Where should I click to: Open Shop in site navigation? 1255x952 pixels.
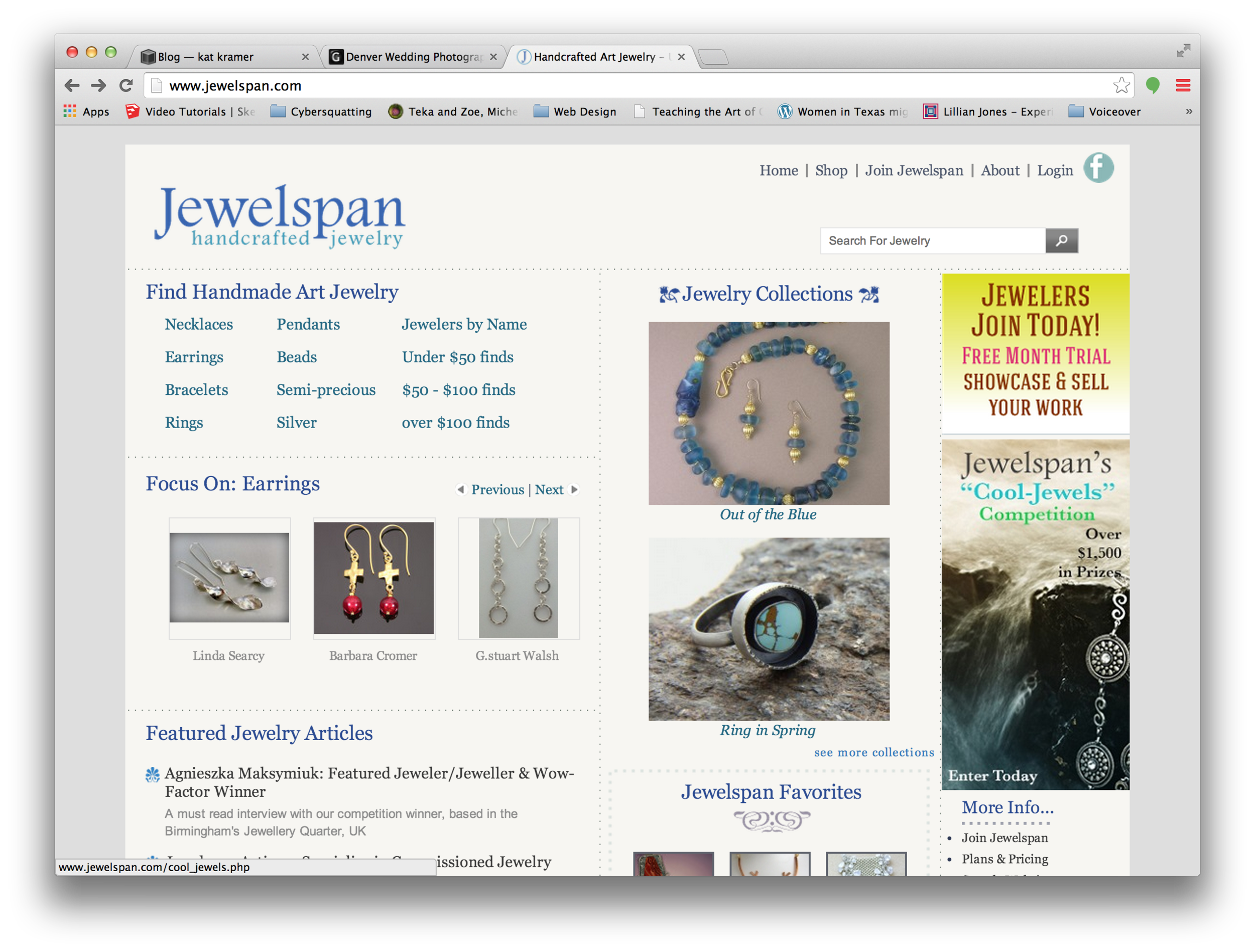831,170
